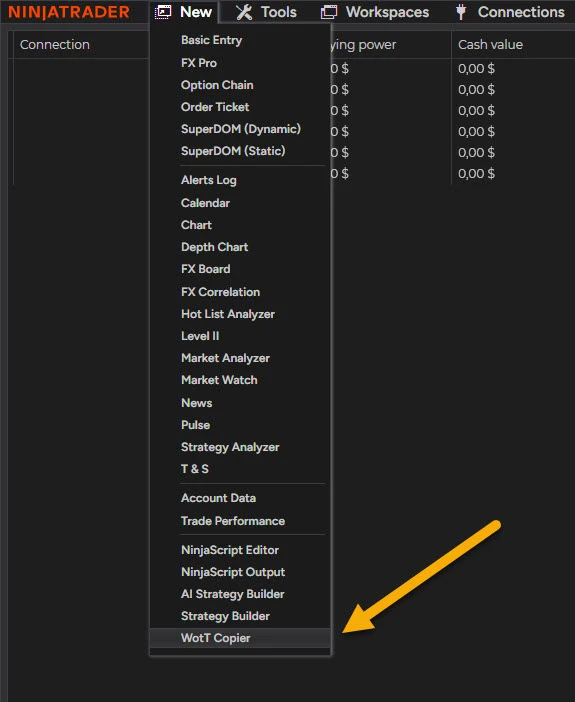Click the Workspaces stacked windows icon
The height and width of the screenshot is (702, 575).
point(329,12)
